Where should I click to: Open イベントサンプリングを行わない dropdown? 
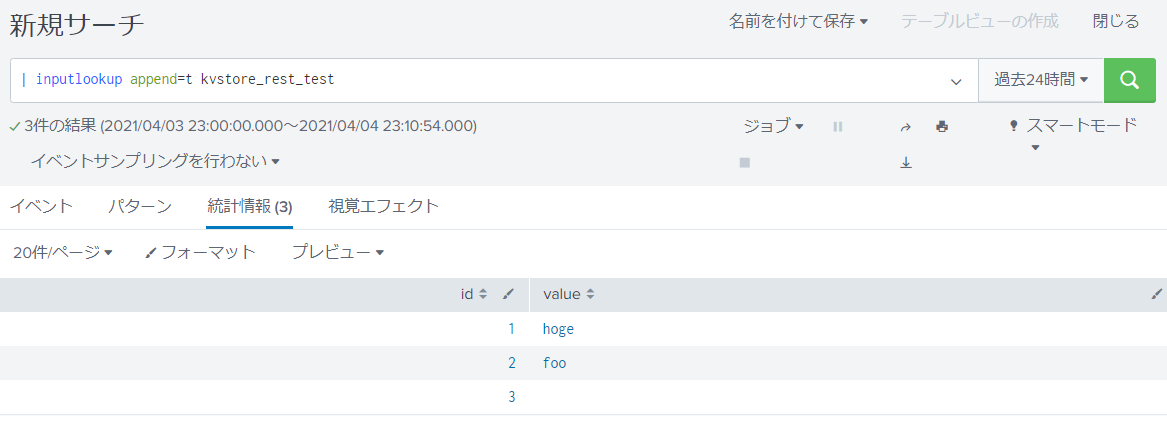tap(155, 161)
